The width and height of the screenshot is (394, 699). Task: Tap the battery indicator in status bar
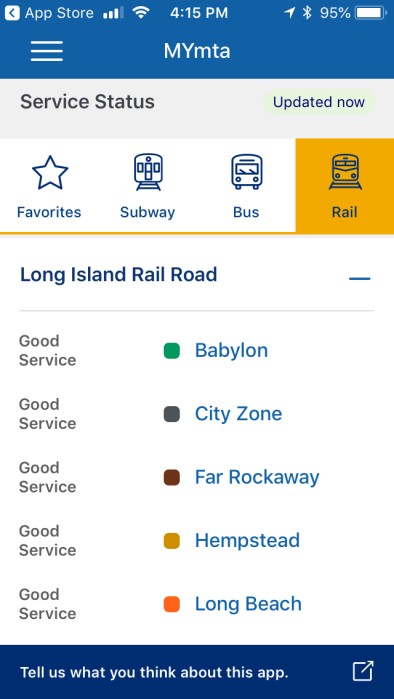coord(371,13)
